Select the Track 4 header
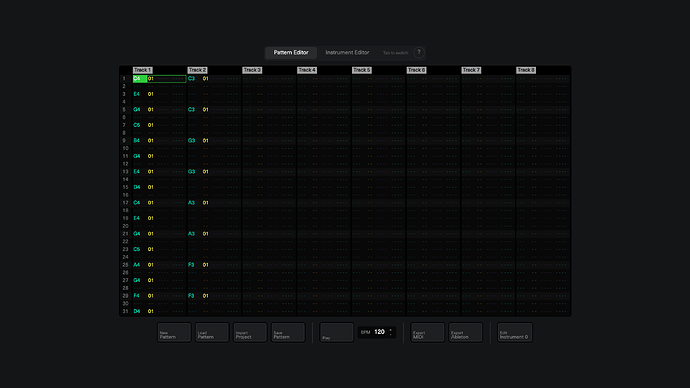 (307, 70)
